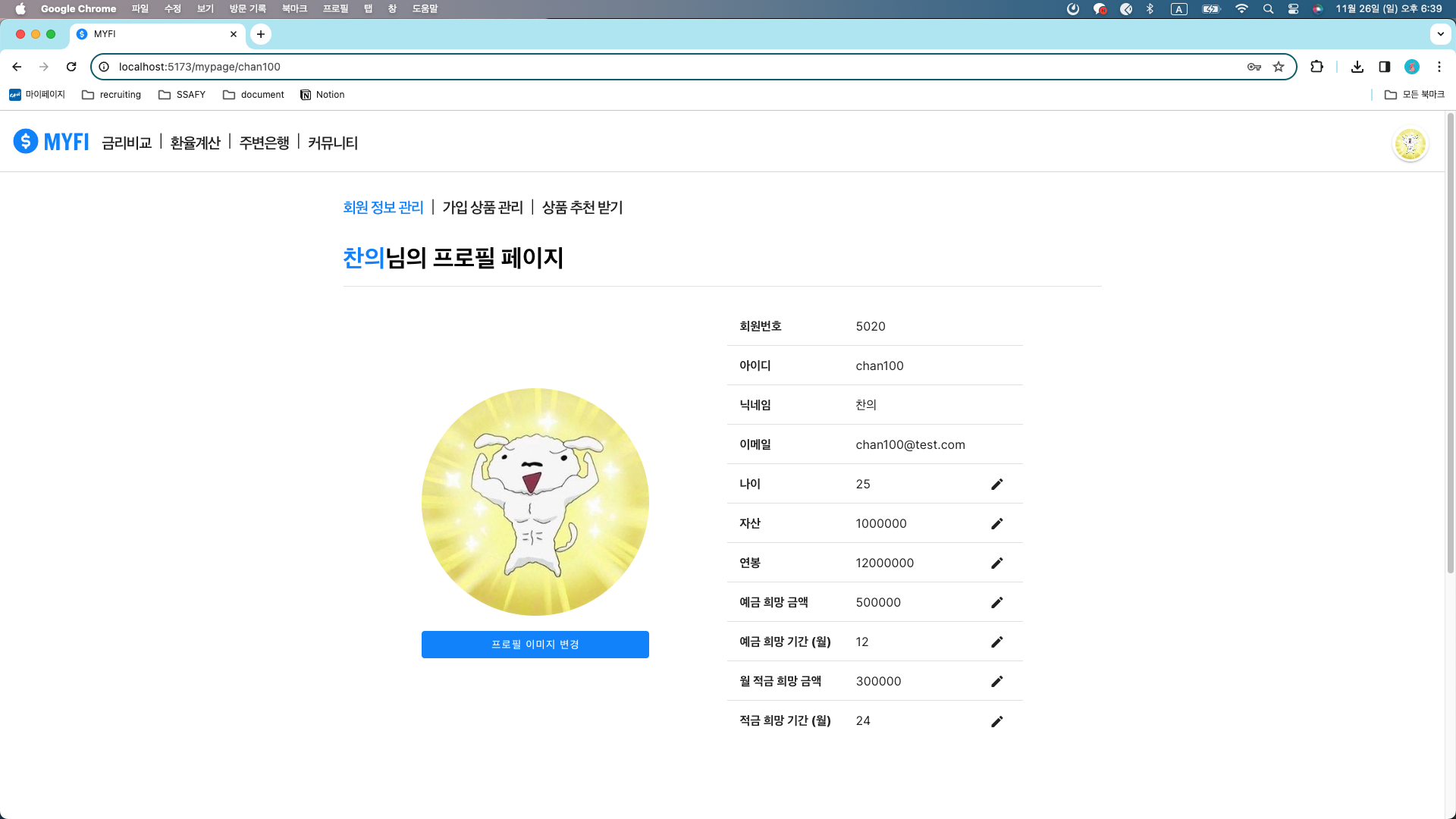The width and height of the screenshot is (1456, 819).
Task: Open profile avatar menu in top-right header
Action: 1410,143
